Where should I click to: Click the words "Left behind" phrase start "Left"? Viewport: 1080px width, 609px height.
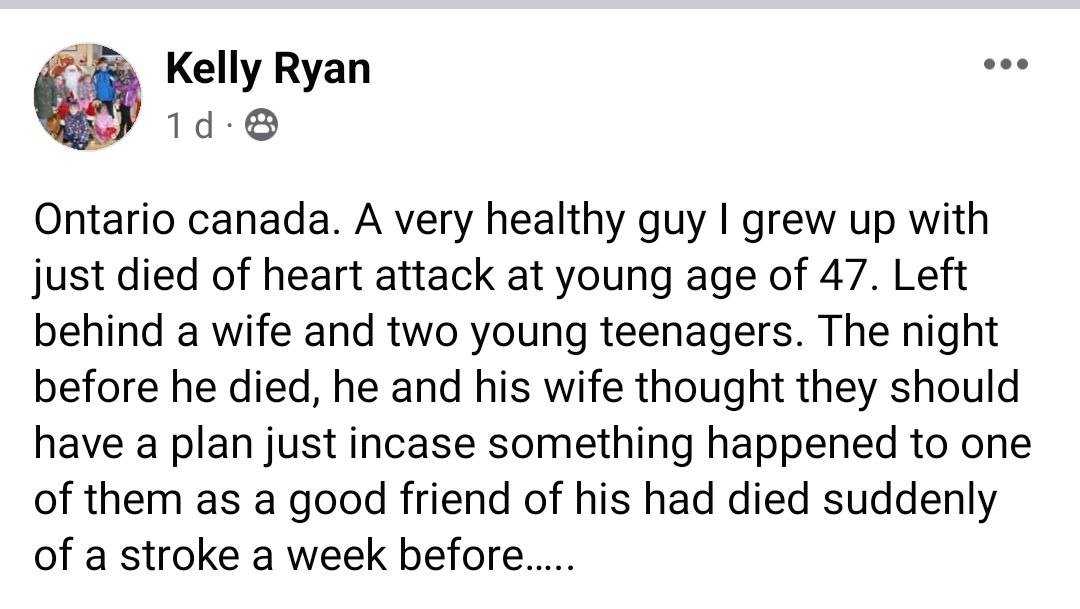[x=929, y=275]
